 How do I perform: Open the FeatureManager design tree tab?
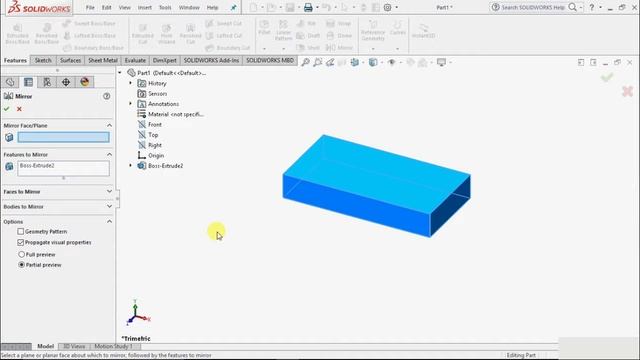[10, 82]
